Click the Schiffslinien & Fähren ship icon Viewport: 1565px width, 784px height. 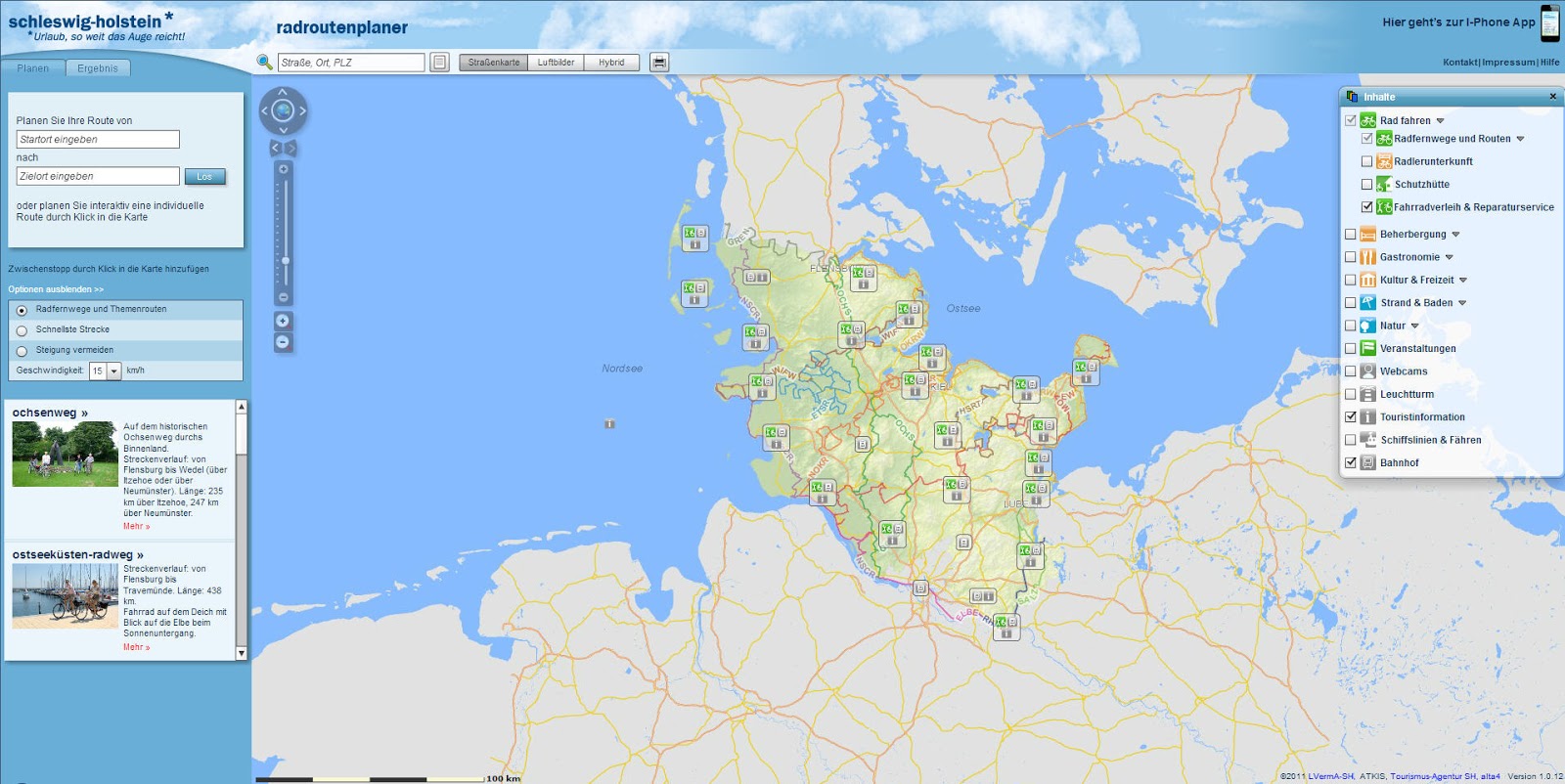(1368, 440)
